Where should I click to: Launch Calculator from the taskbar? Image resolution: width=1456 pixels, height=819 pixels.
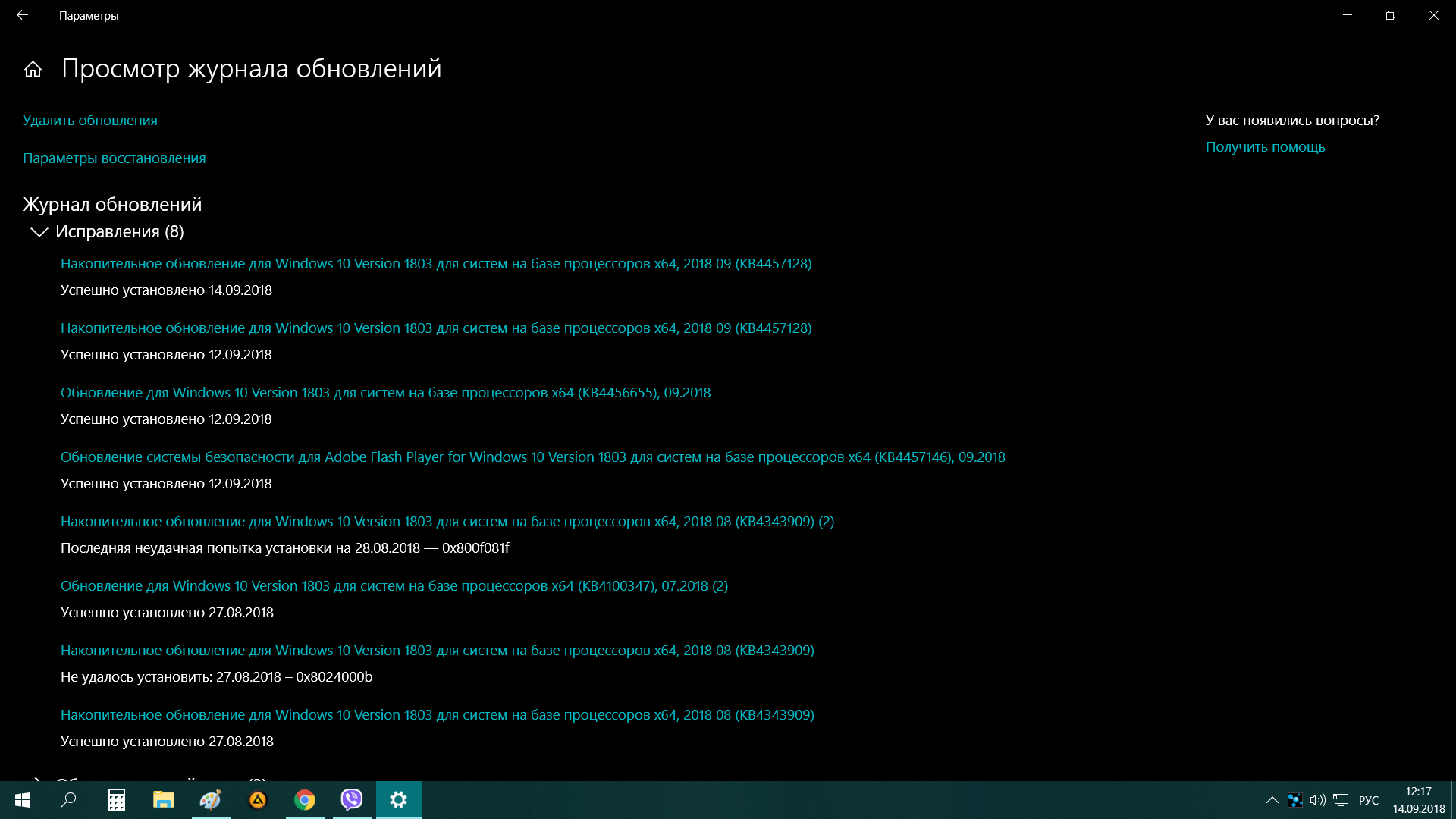[116, 800]
